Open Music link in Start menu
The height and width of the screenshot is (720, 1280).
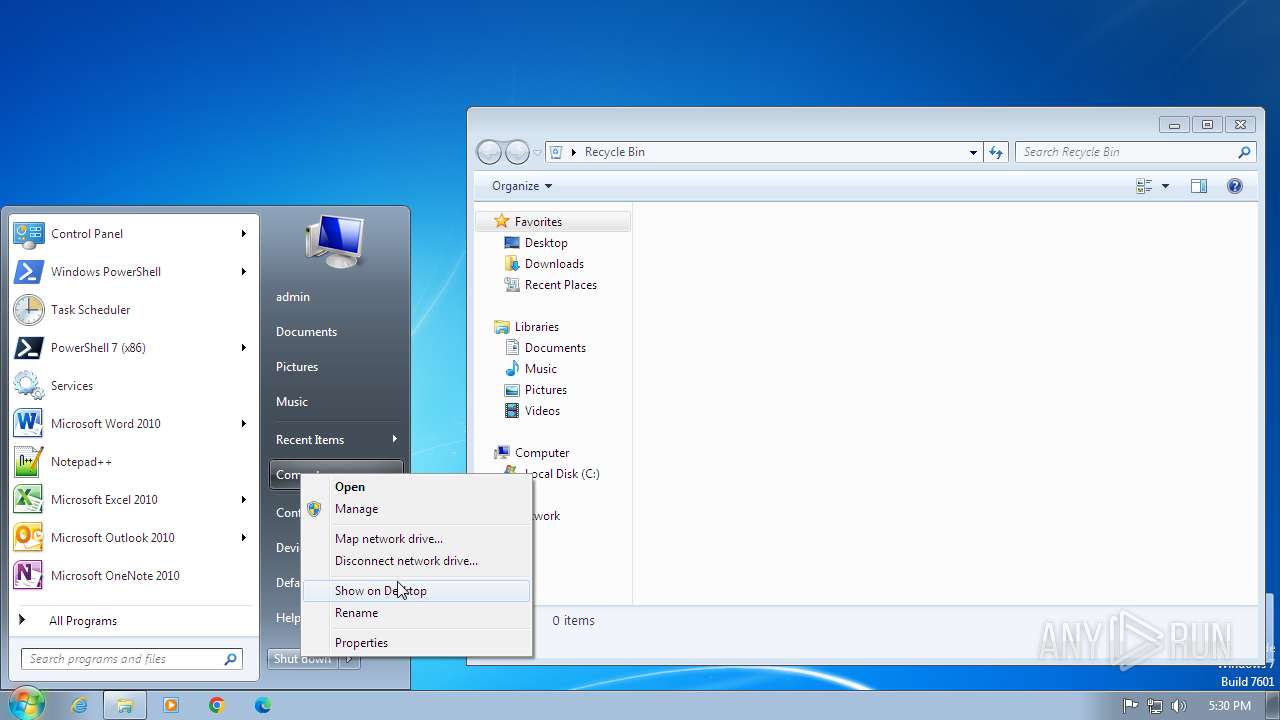(x=292, y=402)
